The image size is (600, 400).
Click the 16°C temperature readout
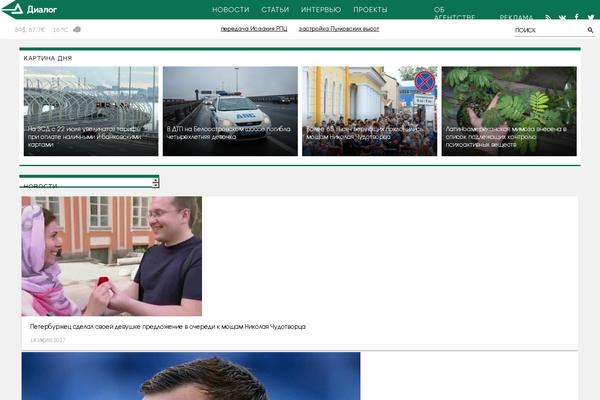pyautogui.click(x=60, y=30)
